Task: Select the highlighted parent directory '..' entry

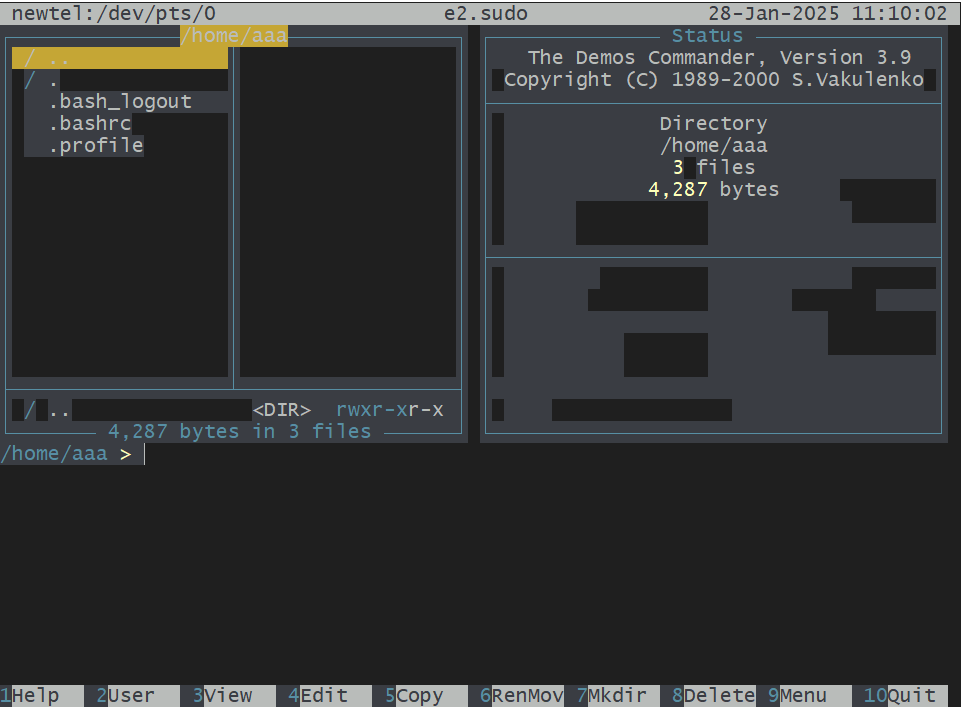Action: [x=120, y=58]
